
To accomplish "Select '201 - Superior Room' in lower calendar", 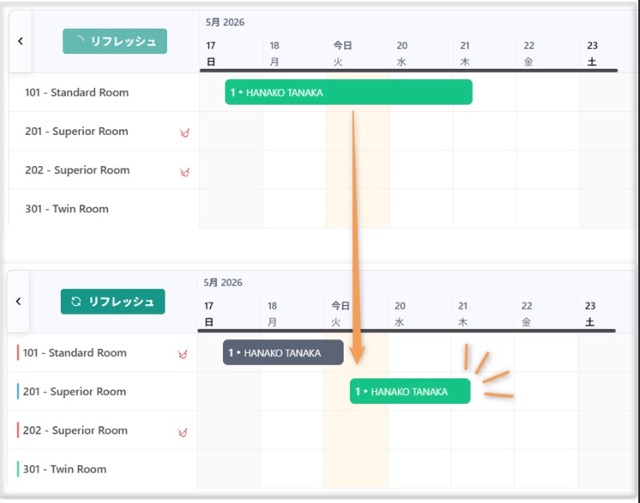I will 75,392.
